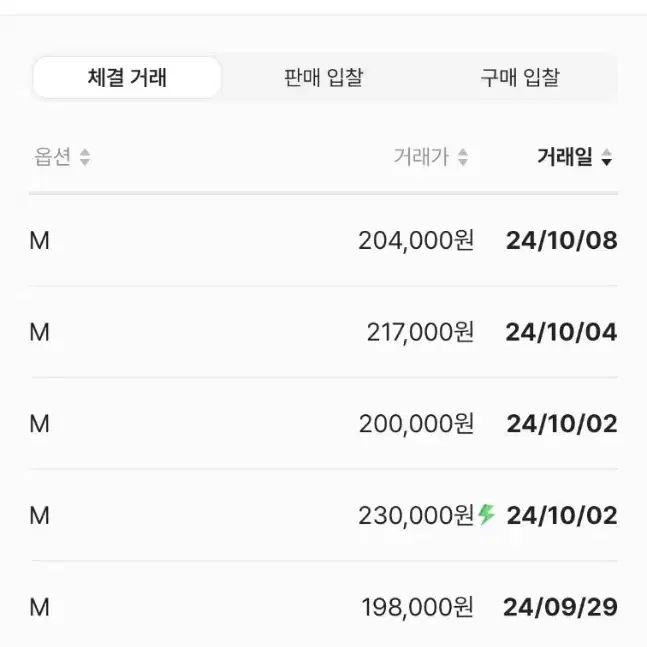
Task: Click the M size in first row
Action: tap(40, 241)
